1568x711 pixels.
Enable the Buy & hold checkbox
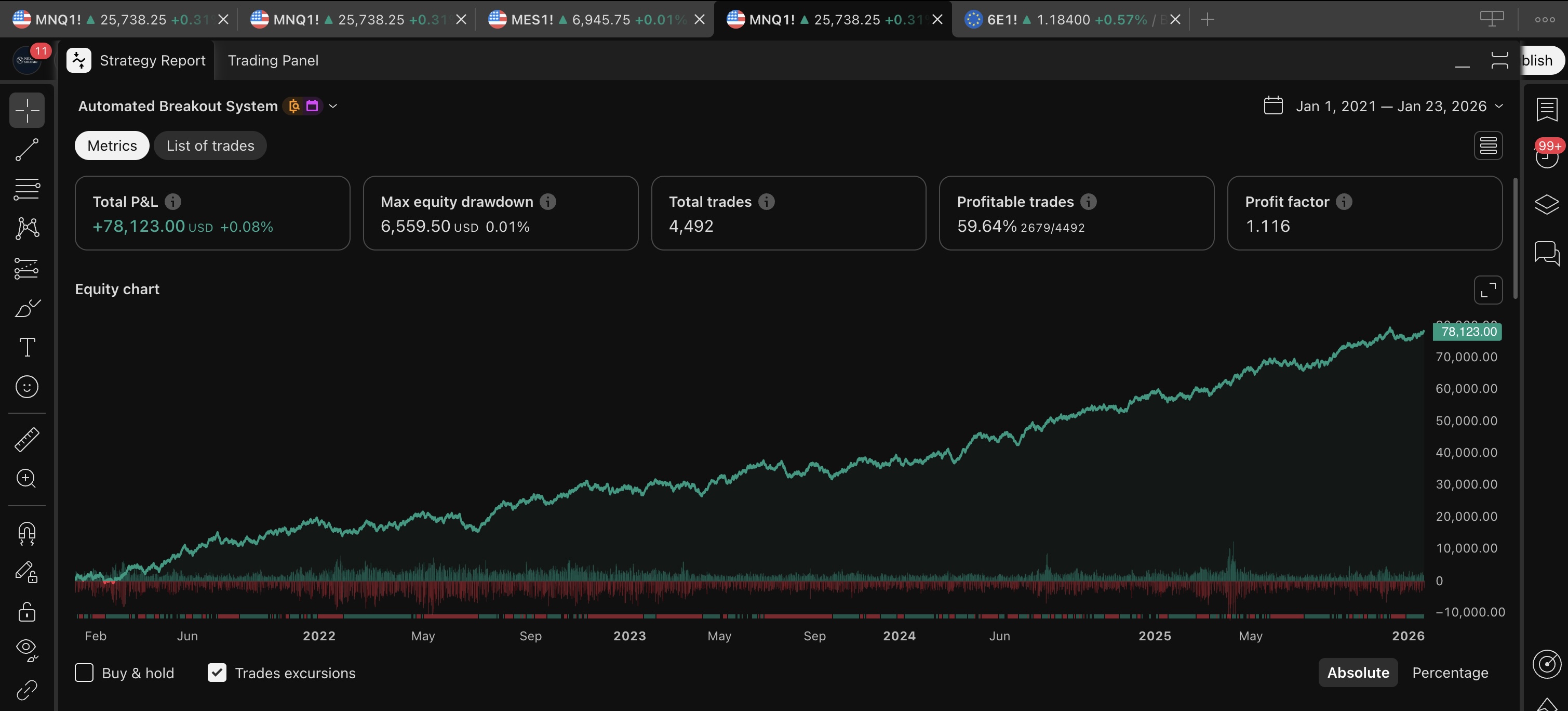(84, 673)
